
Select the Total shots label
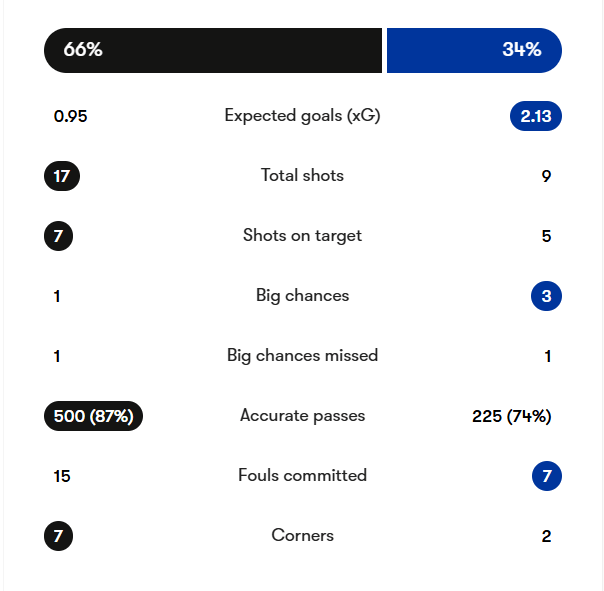coord(302,176)
